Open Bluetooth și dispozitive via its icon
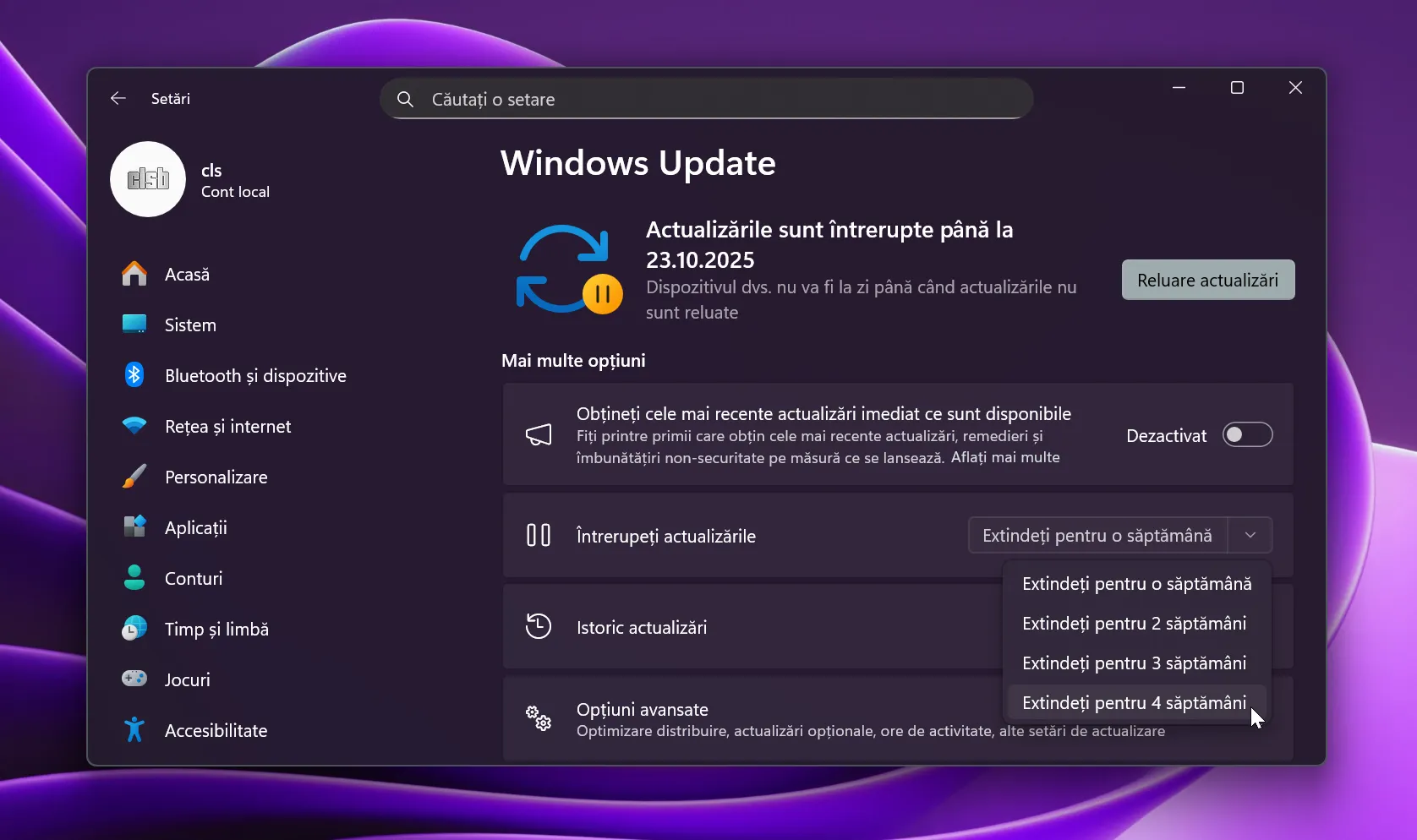This screenshot has height=840, width=1417. 134,375
